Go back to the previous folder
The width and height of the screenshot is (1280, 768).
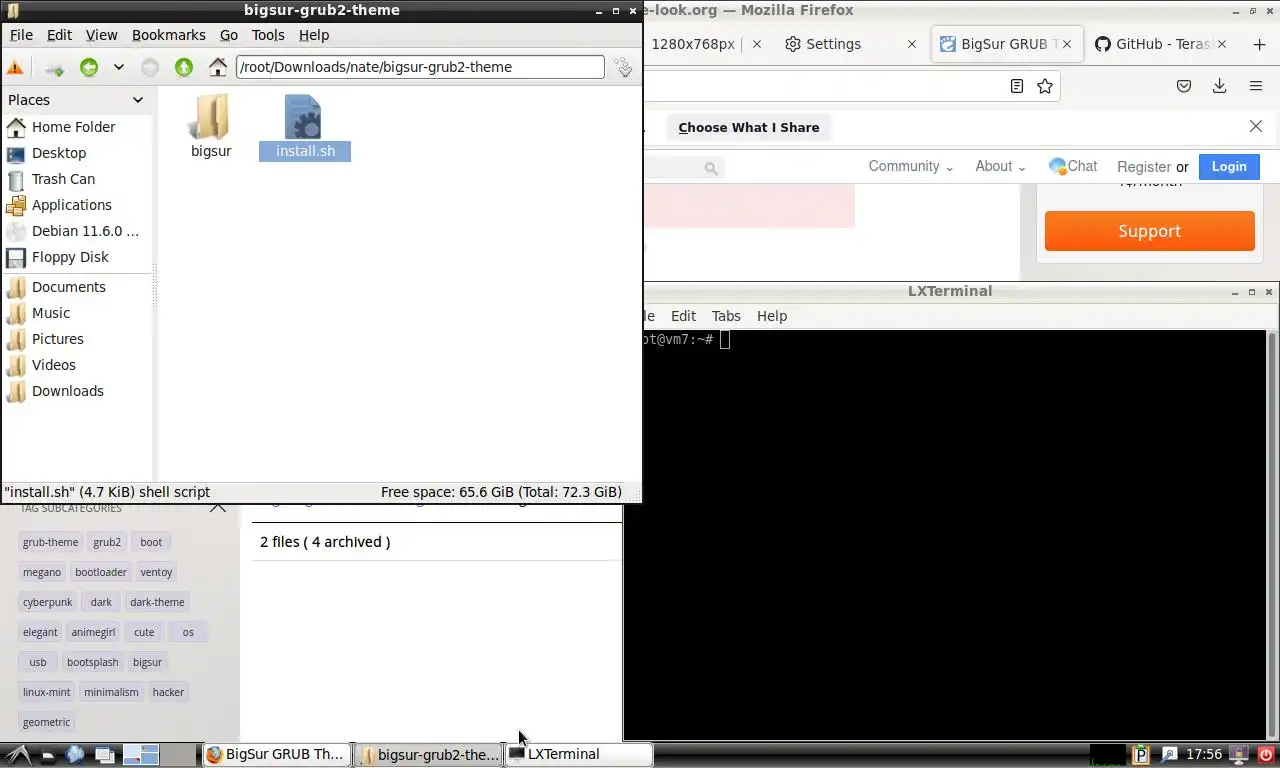tap(89, 67)
